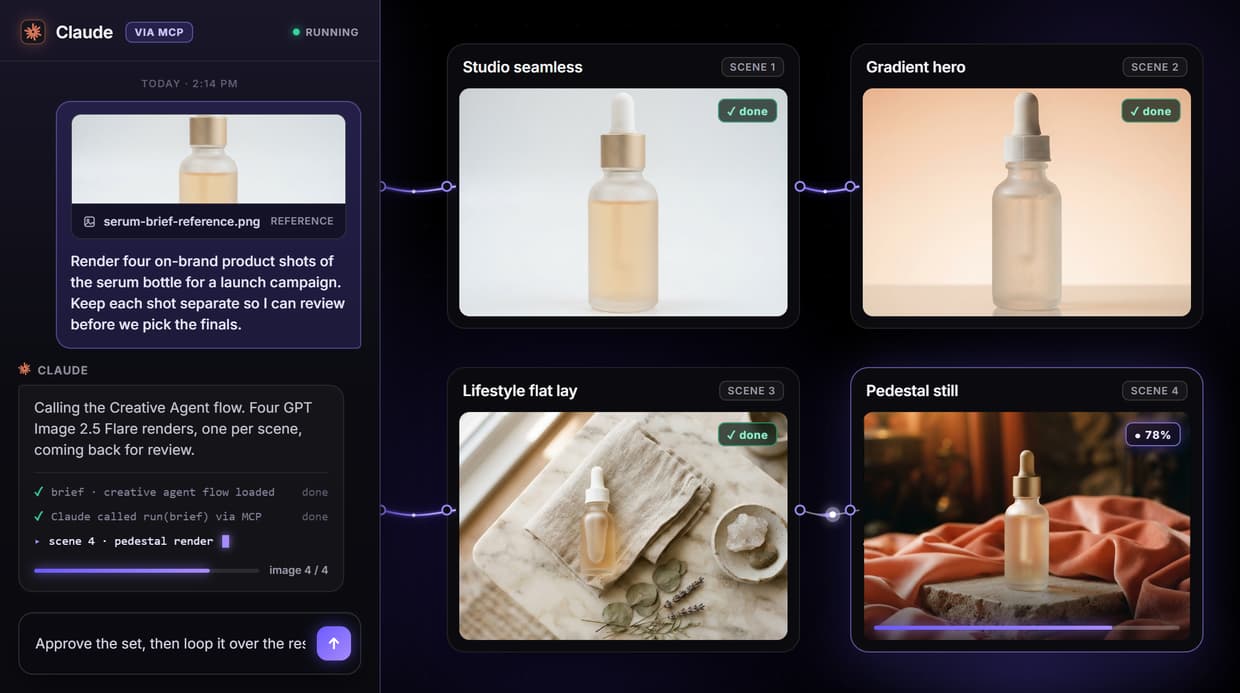Viewport: 1240px width, 693px height.
Task: Click the message input field
Action: click(170, 643)
